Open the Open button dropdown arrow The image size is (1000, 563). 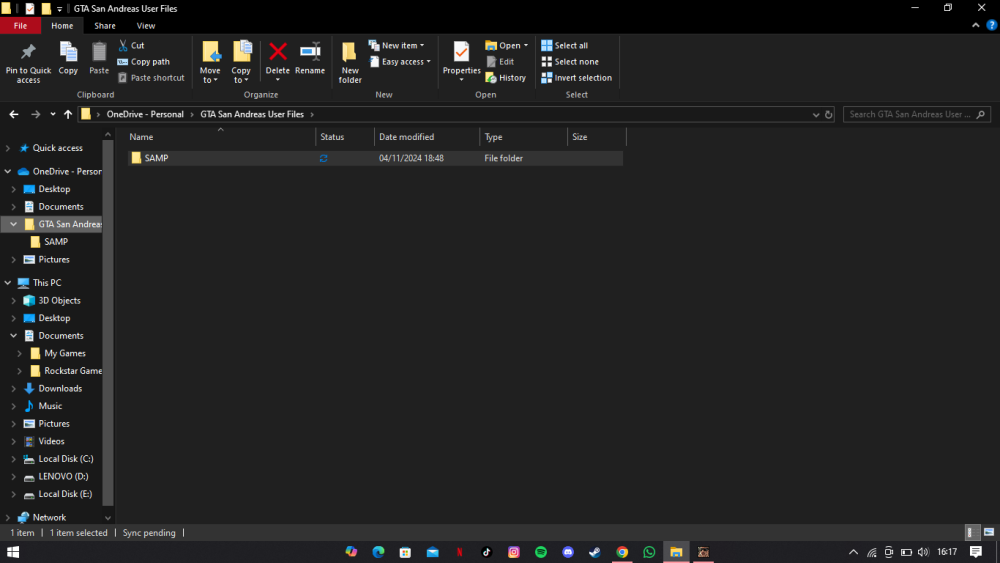(x=526, y=45)
